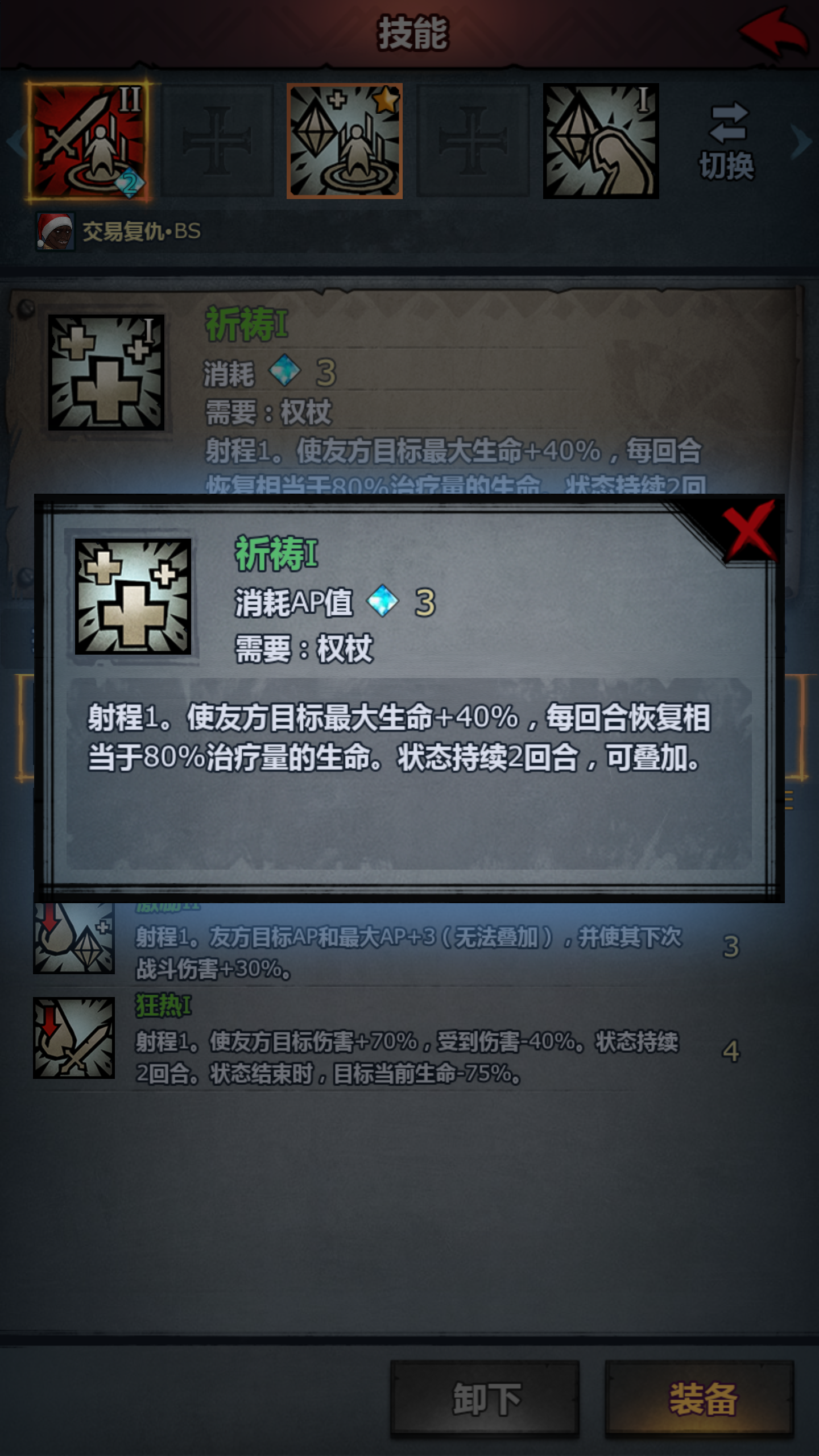Tap the 卸下 unequip button
This screenshot has height=1456, width=819.
pos(485,1399)
